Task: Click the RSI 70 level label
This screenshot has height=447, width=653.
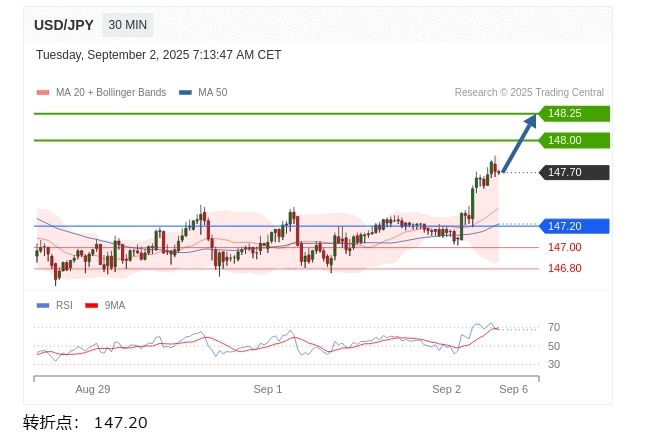Action: coord(554,327)
